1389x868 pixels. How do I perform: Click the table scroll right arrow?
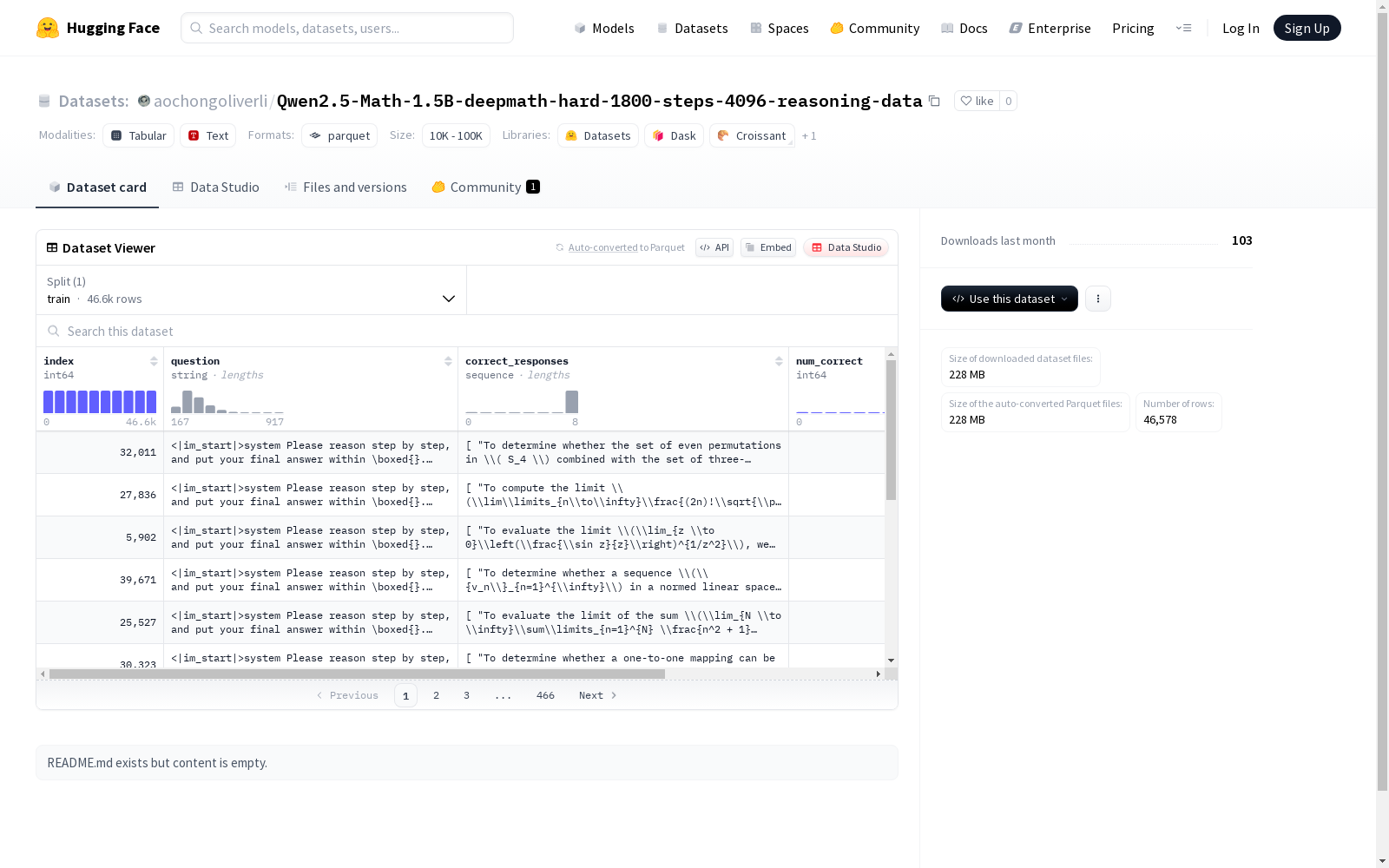[879, 674]
